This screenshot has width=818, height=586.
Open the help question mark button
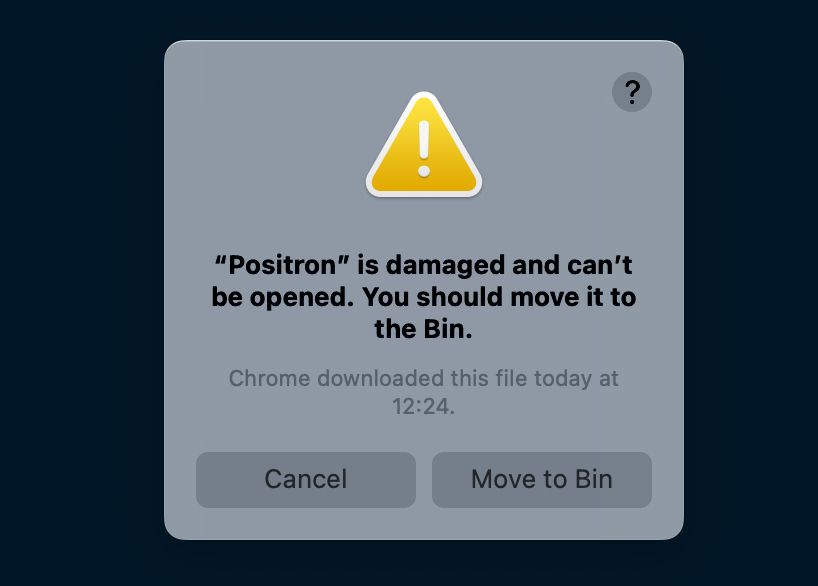coord(631,92)
